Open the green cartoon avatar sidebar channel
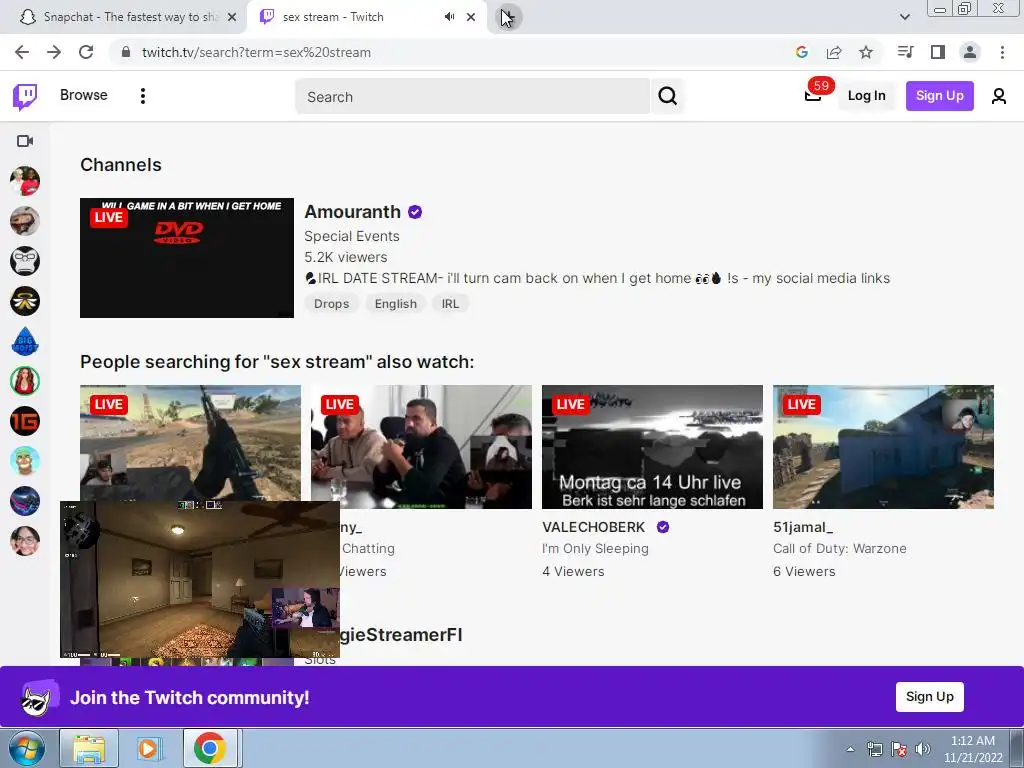Viewport: 1024px width, 768px height. pos(25,461)
